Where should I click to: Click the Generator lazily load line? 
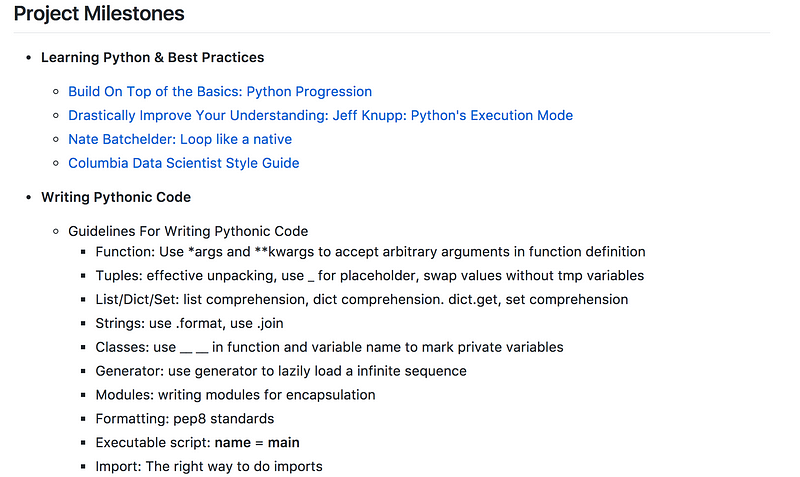tap(281, 371)
